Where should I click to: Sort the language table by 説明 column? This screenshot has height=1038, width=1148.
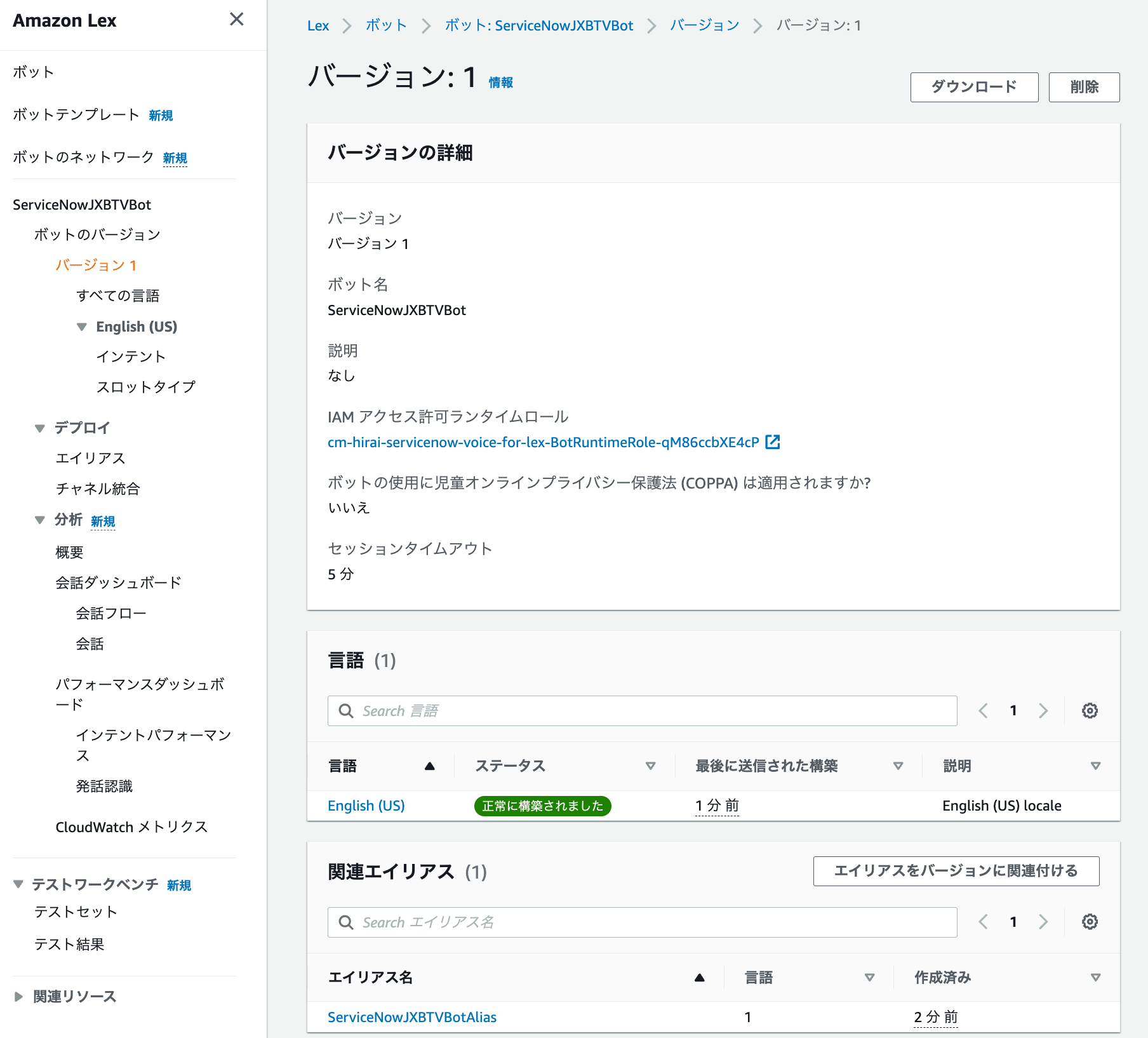tap(1095, 766)
